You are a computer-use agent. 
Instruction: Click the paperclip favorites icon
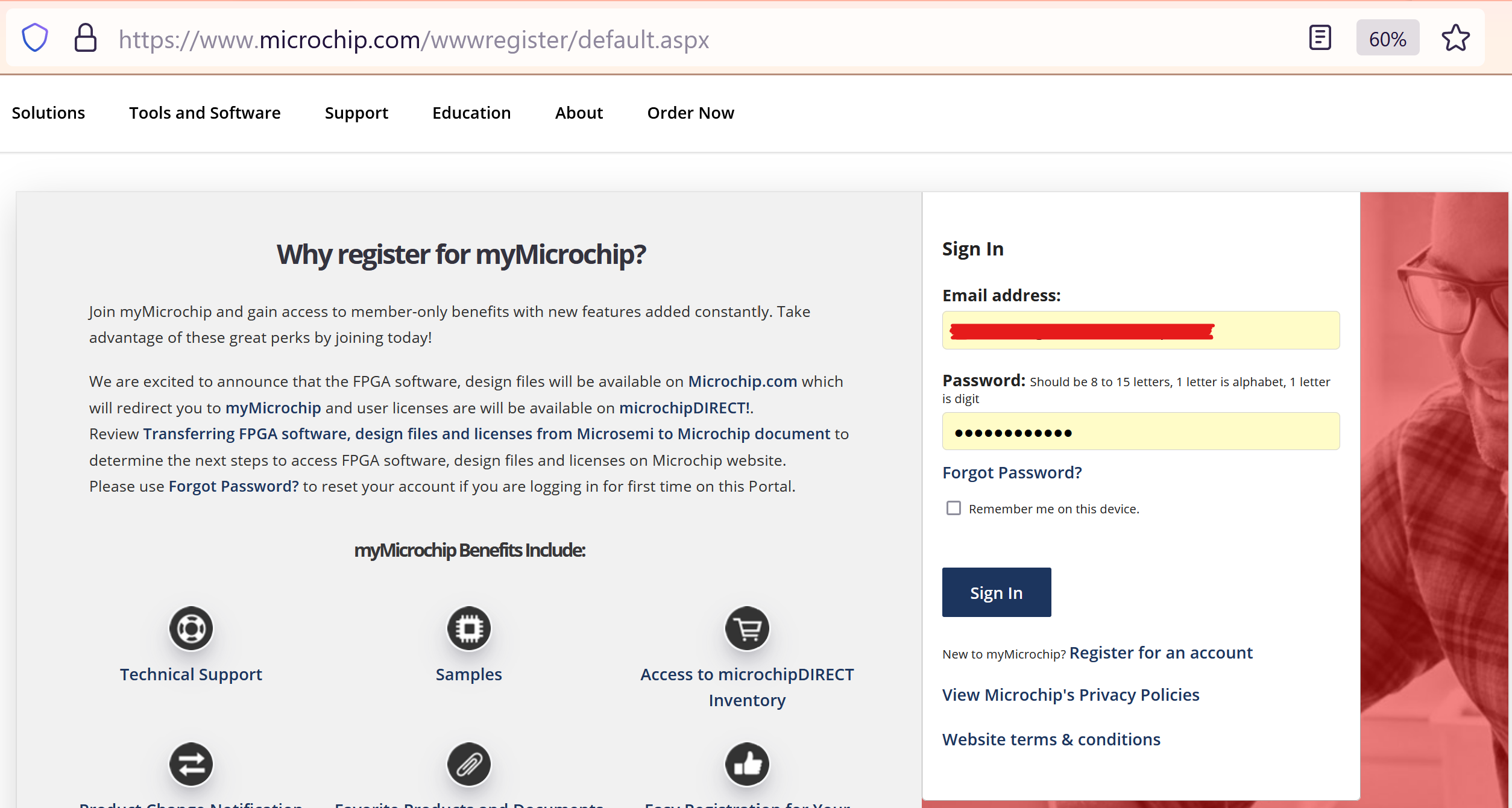pos(469,765)
